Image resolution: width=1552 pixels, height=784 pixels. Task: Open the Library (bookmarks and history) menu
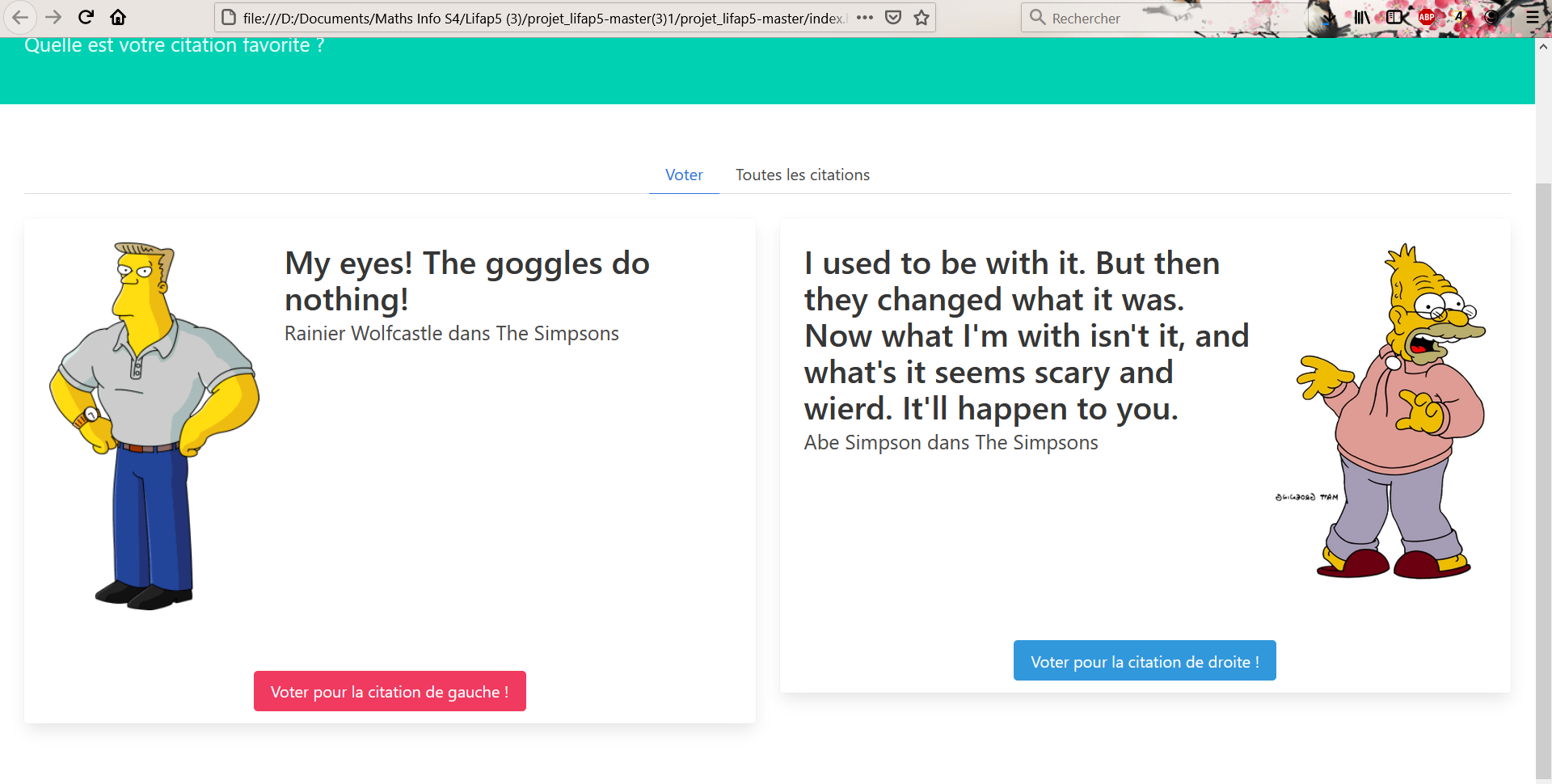point(1362,17)
